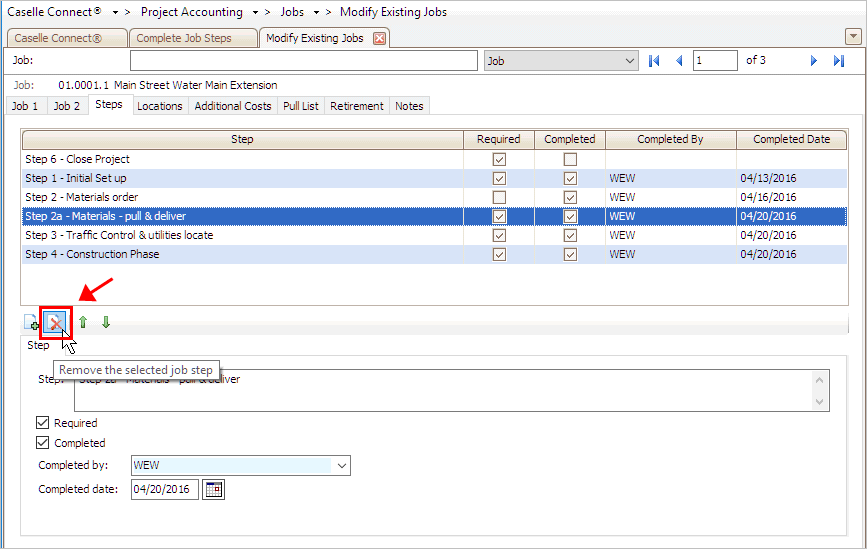Move selected step up with green arrow
Viewport: 867px width, 549px height.
tap(83, 323)
